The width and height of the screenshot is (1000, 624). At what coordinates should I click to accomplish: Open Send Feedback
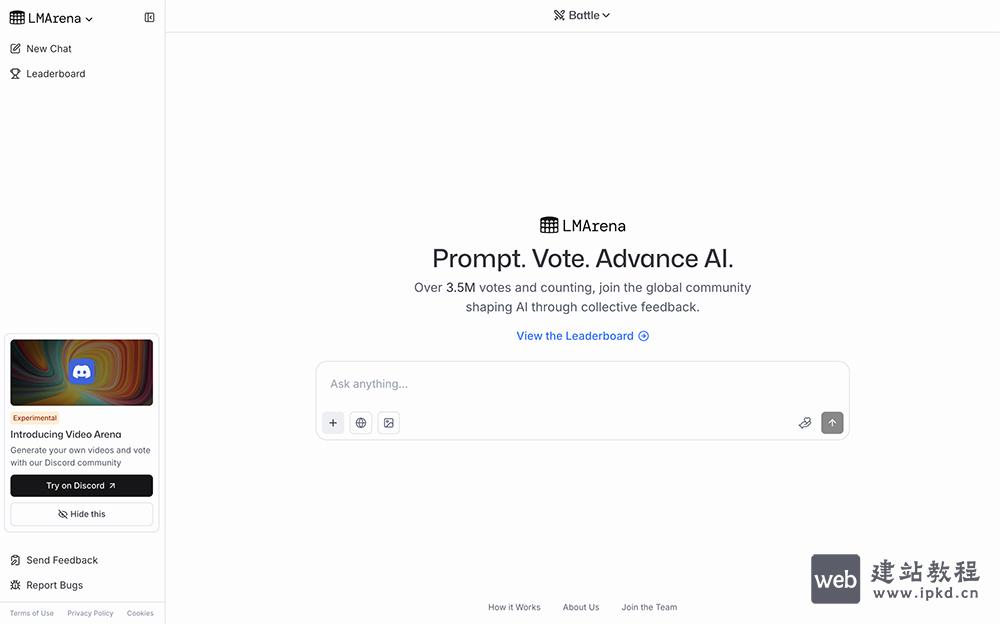pyautogui.click(x=55, y=560)
